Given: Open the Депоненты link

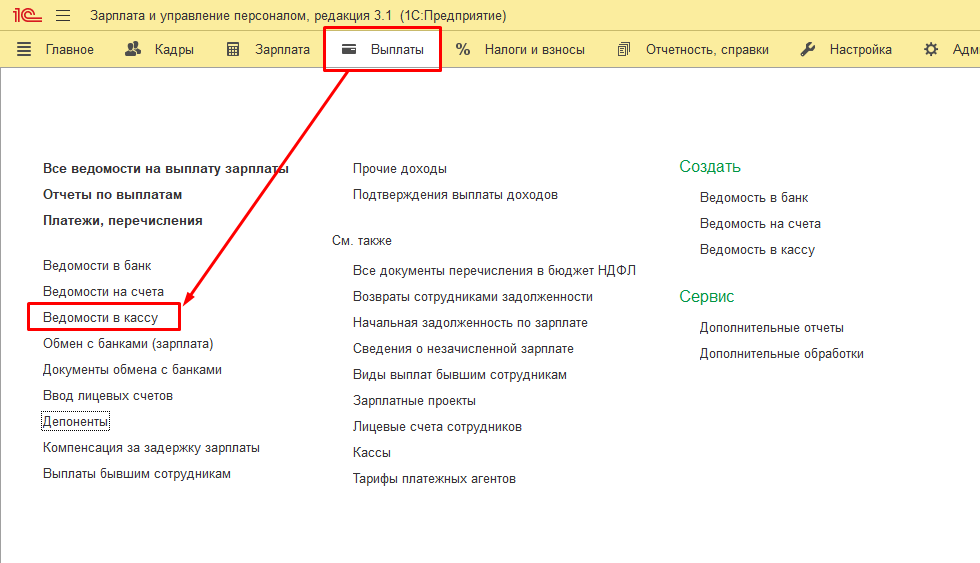Looking at the screenshot, I should click(76, 422).
